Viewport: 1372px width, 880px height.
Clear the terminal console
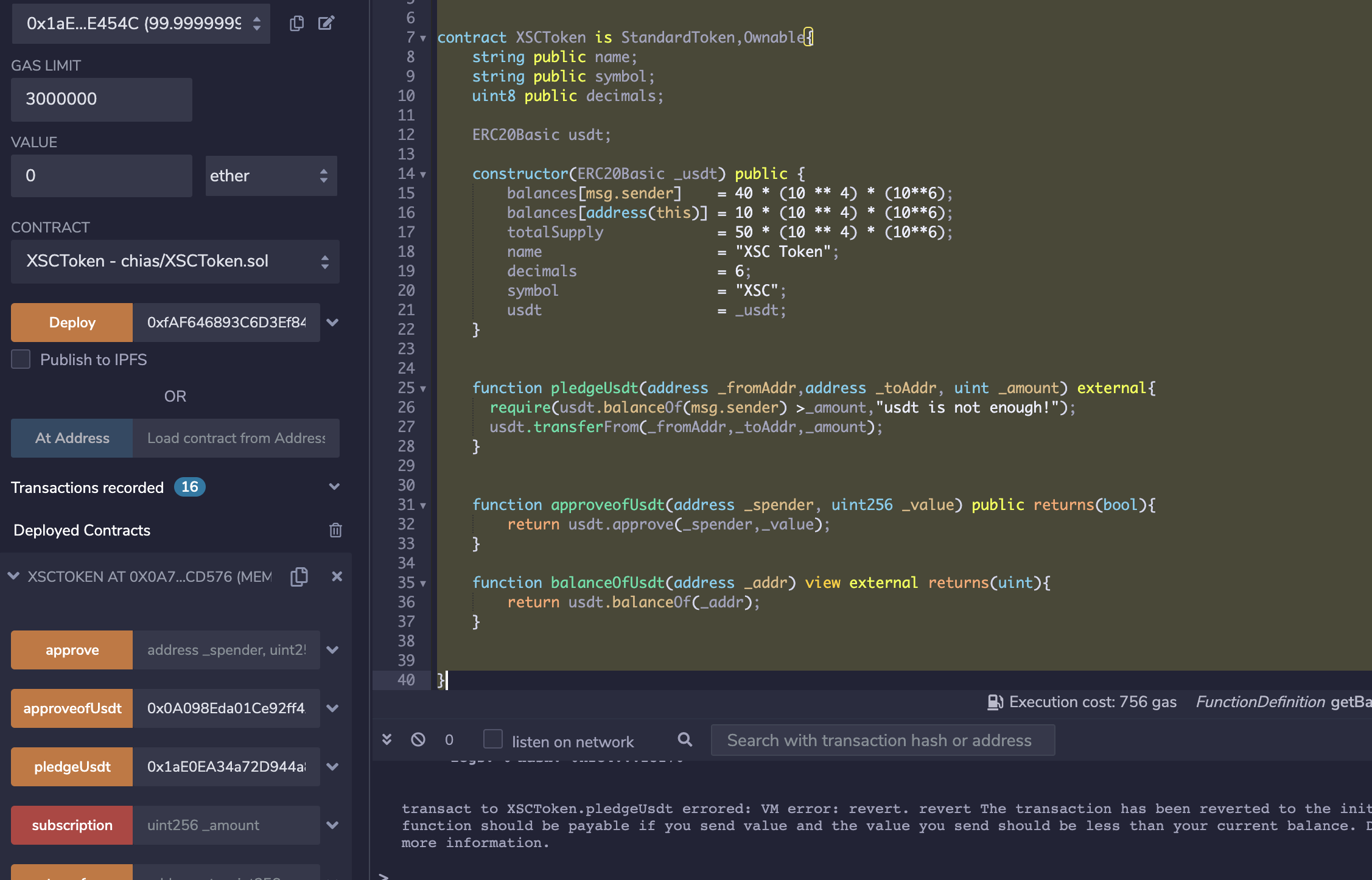[x=418, y=739]
